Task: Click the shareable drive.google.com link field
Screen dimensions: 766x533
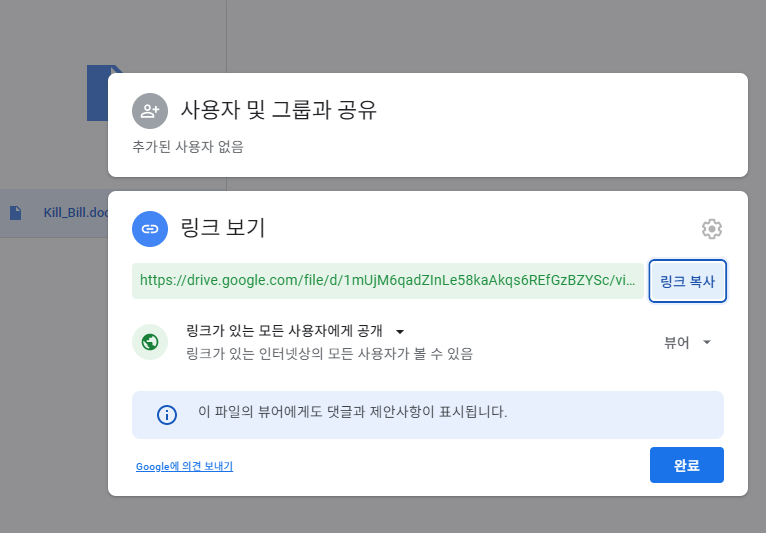Action: pos(387,281)
